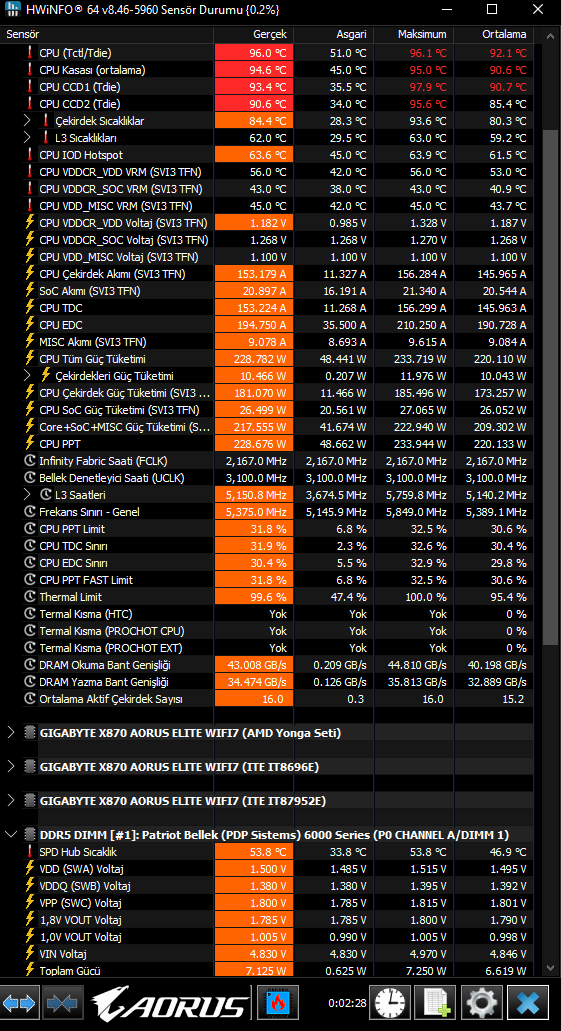Click thermometer icon of SPD Hub Sıcaklık

pyautogui.click(x=30, y=851)
